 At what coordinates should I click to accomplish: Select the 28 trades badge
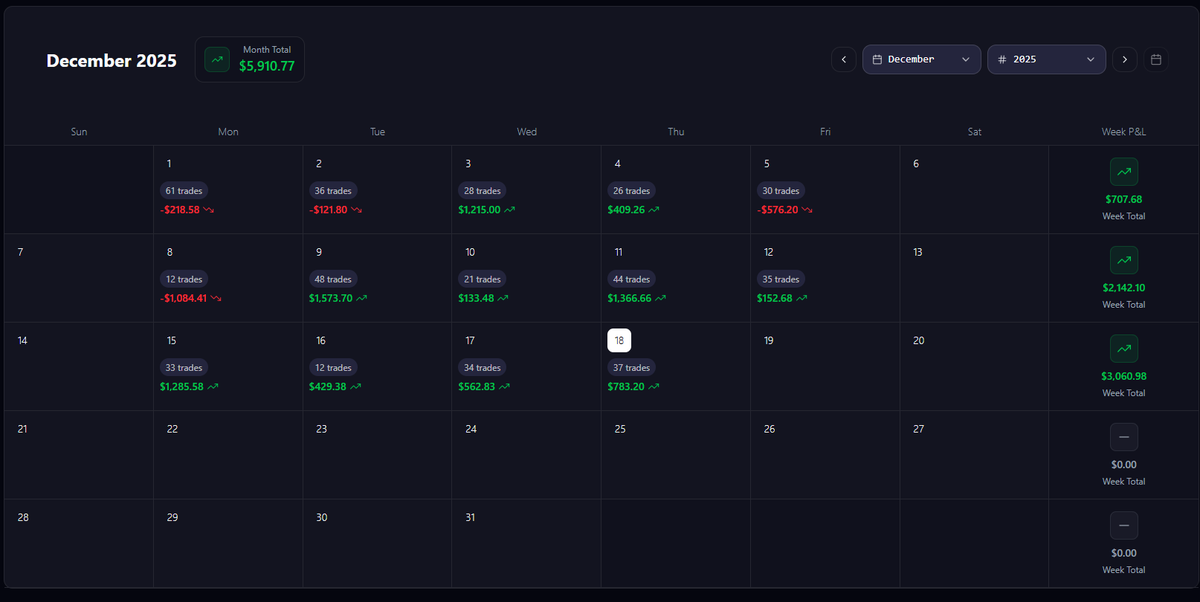482,191
